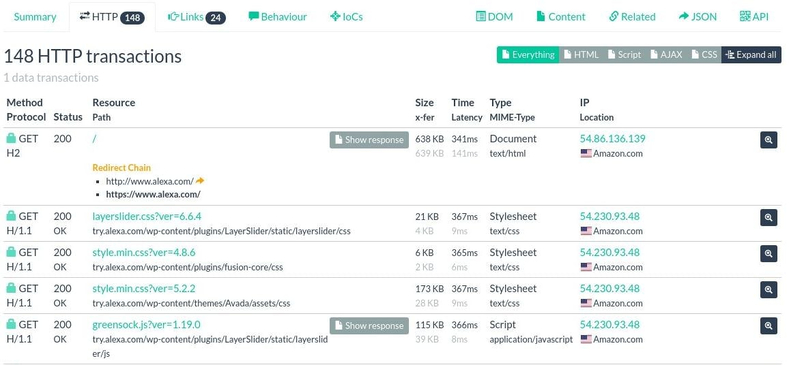Click application/javascript MIME type text
Viewport: 789px width, 365px height.
531,340
